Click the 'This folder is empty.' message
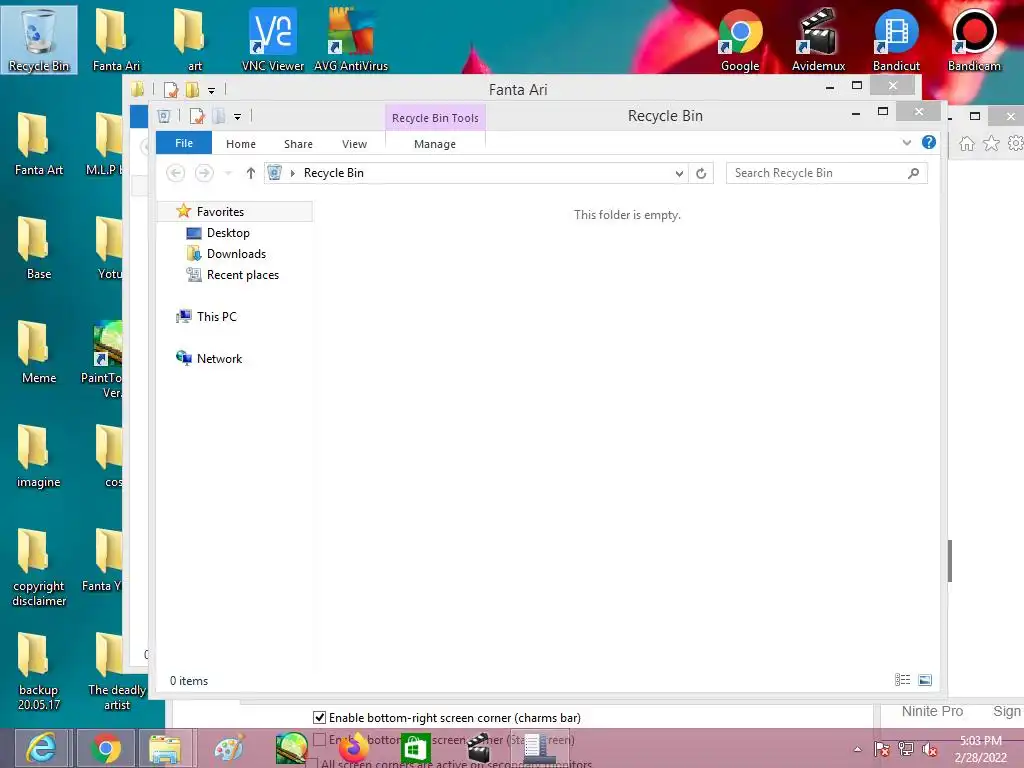Screen dimensions: 1024x768 pos(627,215)
